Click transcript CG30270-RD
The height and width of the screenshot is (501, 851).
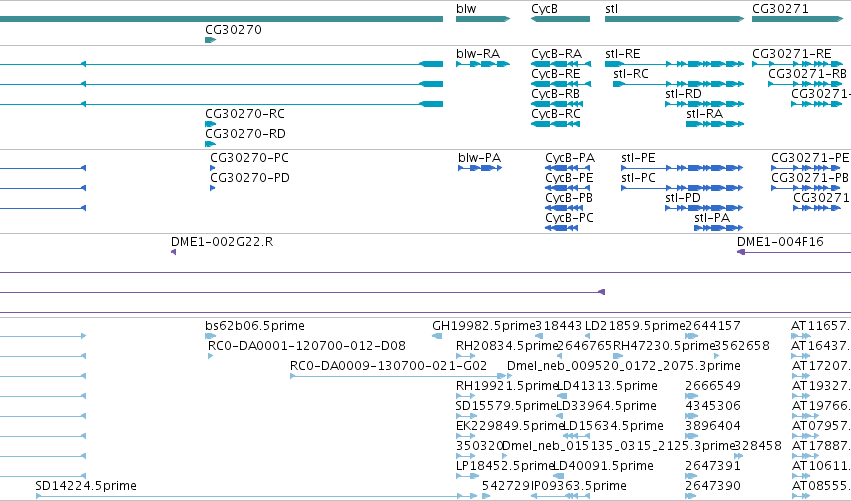click(211, 144)
